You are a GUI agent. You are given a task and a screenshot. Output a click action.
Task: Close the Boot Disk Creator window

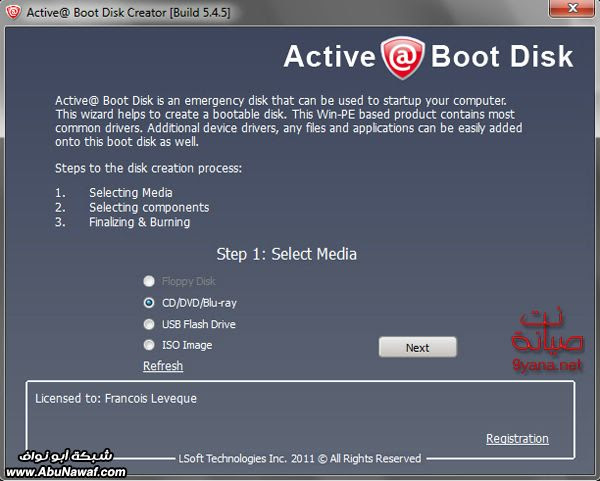pyautogui.click(x=572, y=8)
